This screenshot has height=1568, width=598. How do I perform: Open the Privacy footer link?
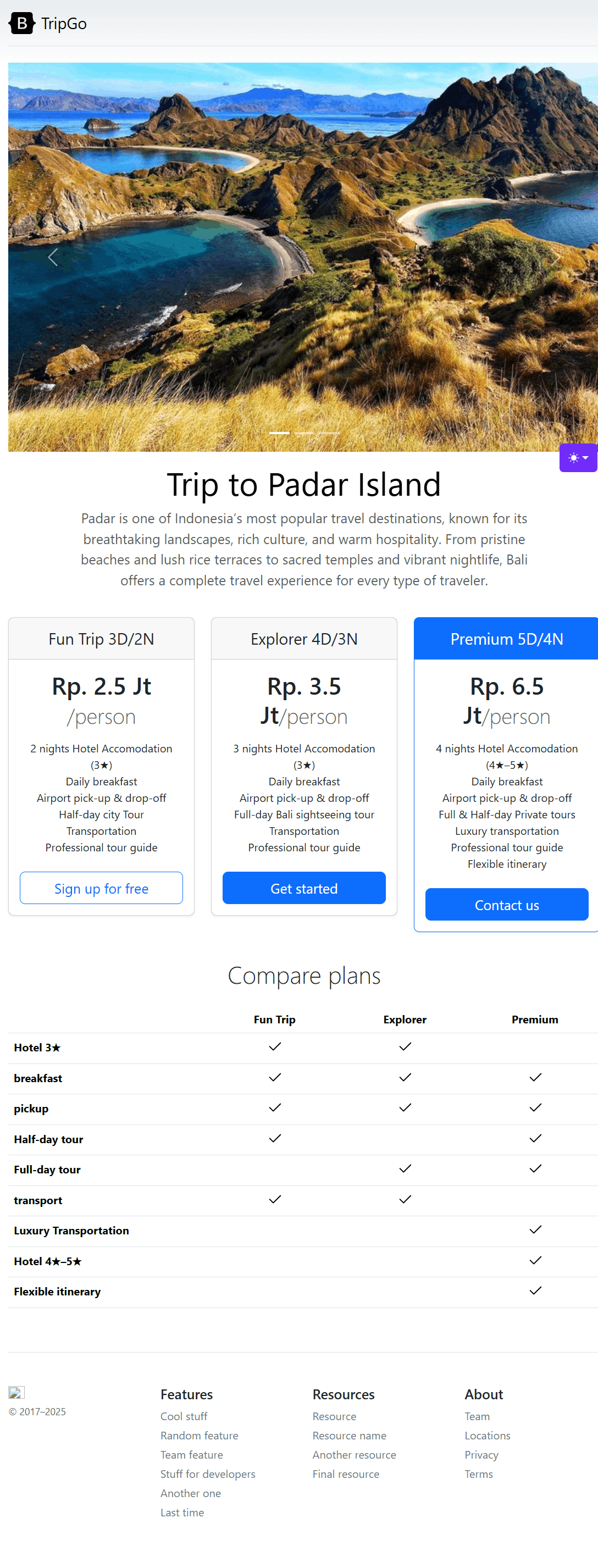pos(481,1455)
